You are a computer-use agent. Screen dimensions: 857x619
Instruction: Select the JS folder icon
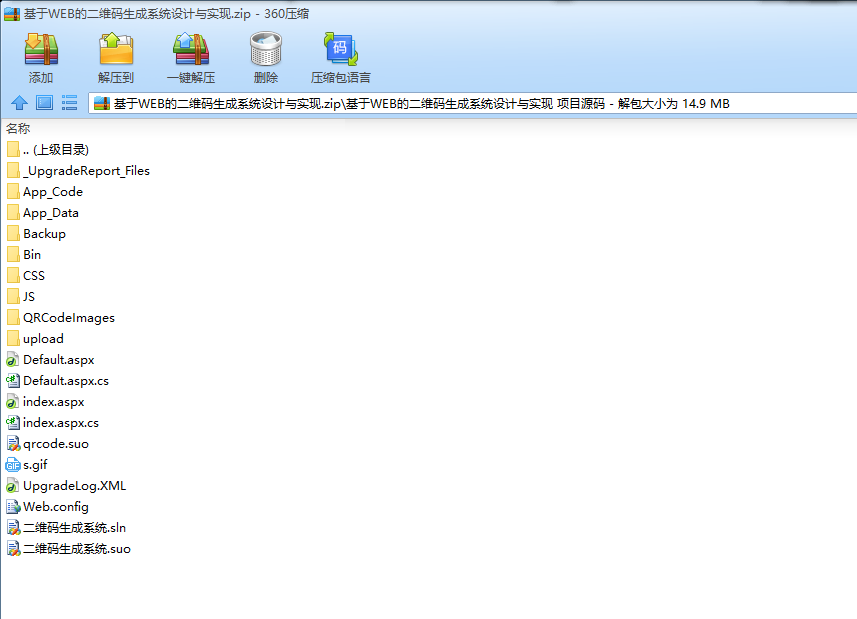click(x=14, y=297)
